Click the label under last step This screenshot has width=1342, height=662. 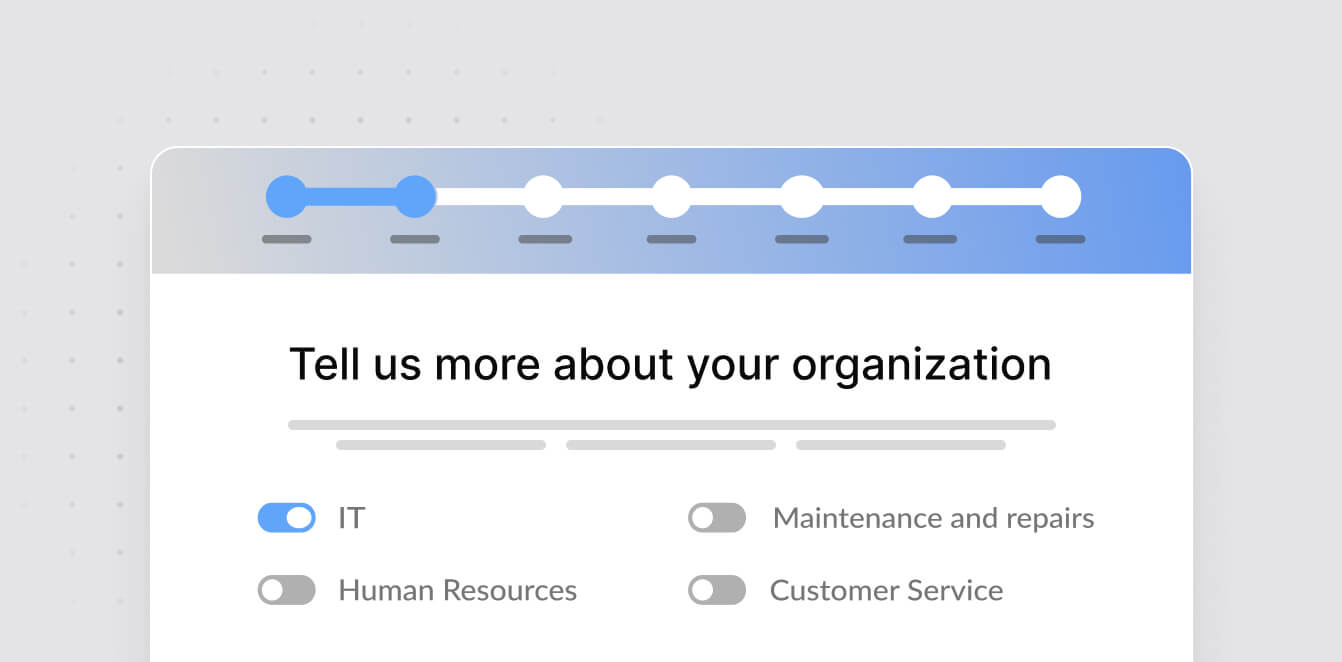1060,240
